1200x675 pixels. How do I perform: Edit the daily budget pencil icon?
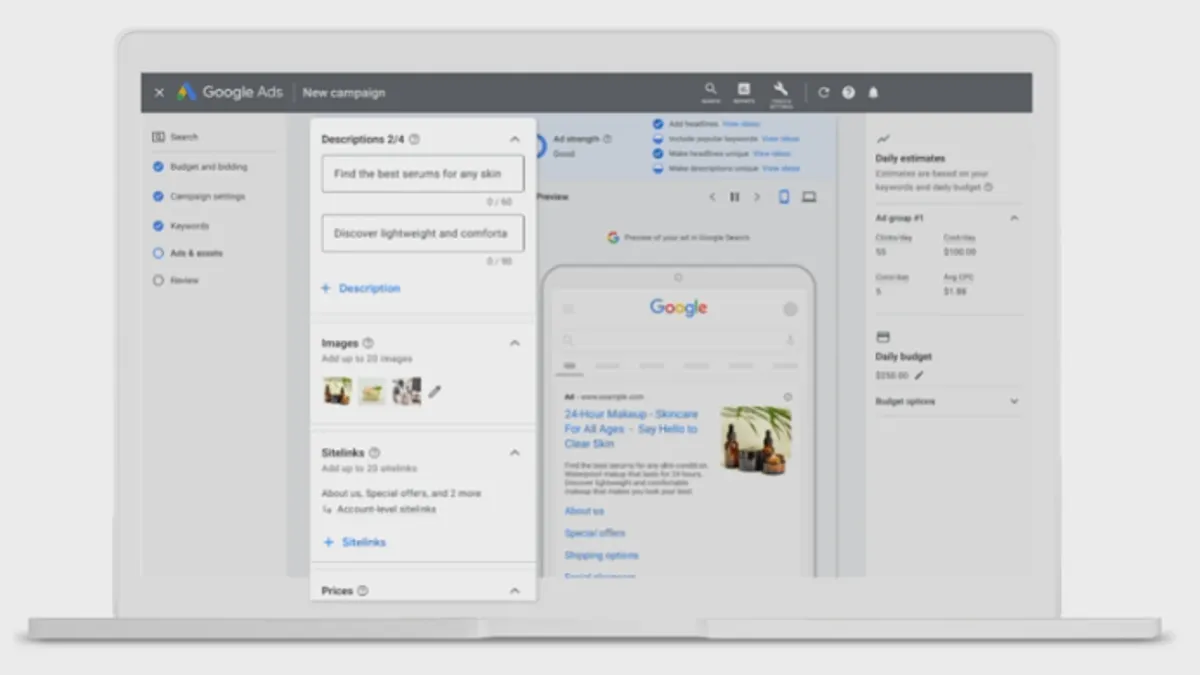tap(919, 376)
